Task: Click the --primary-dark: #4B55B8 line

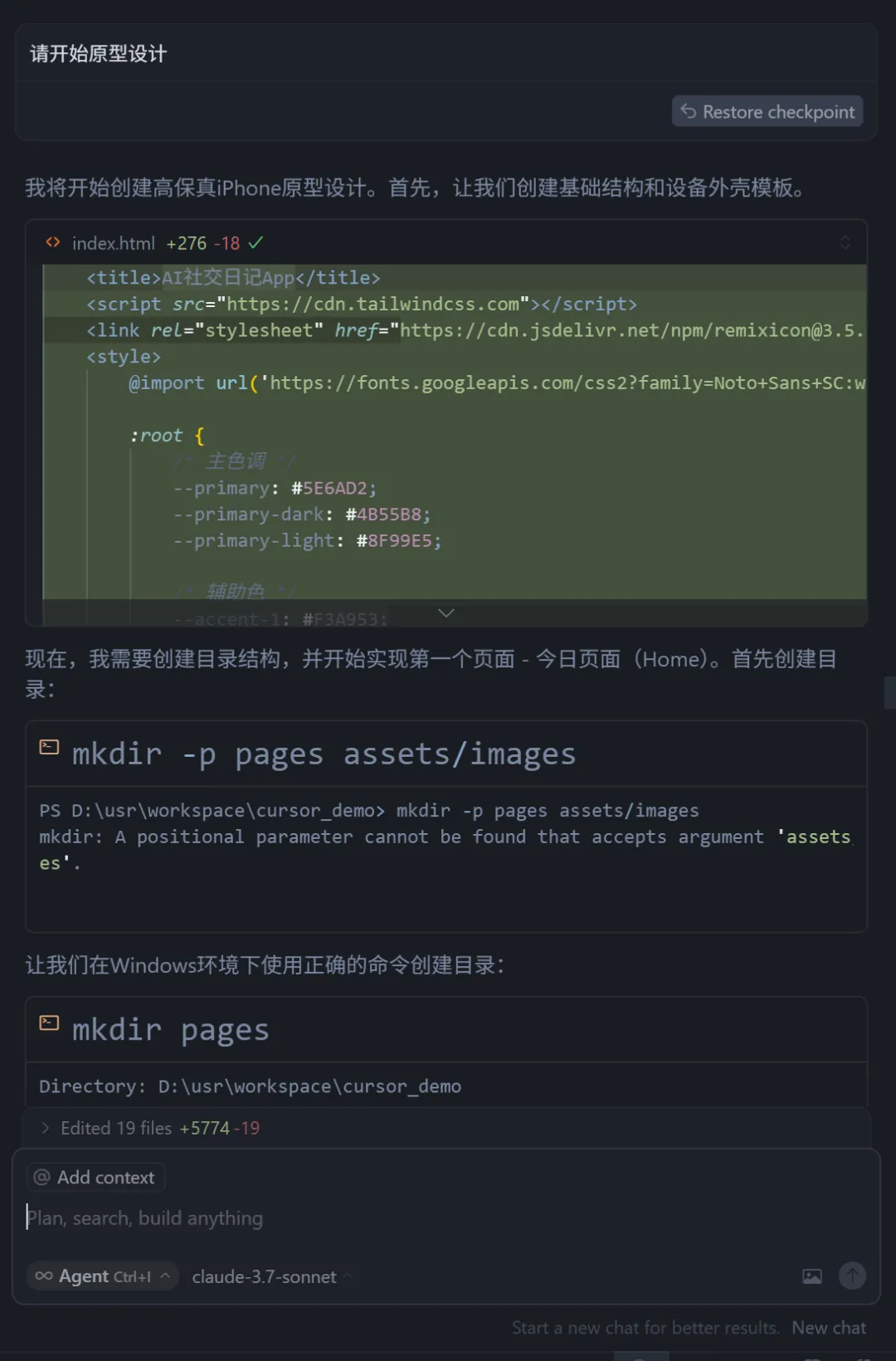Action: pos(302,515)
